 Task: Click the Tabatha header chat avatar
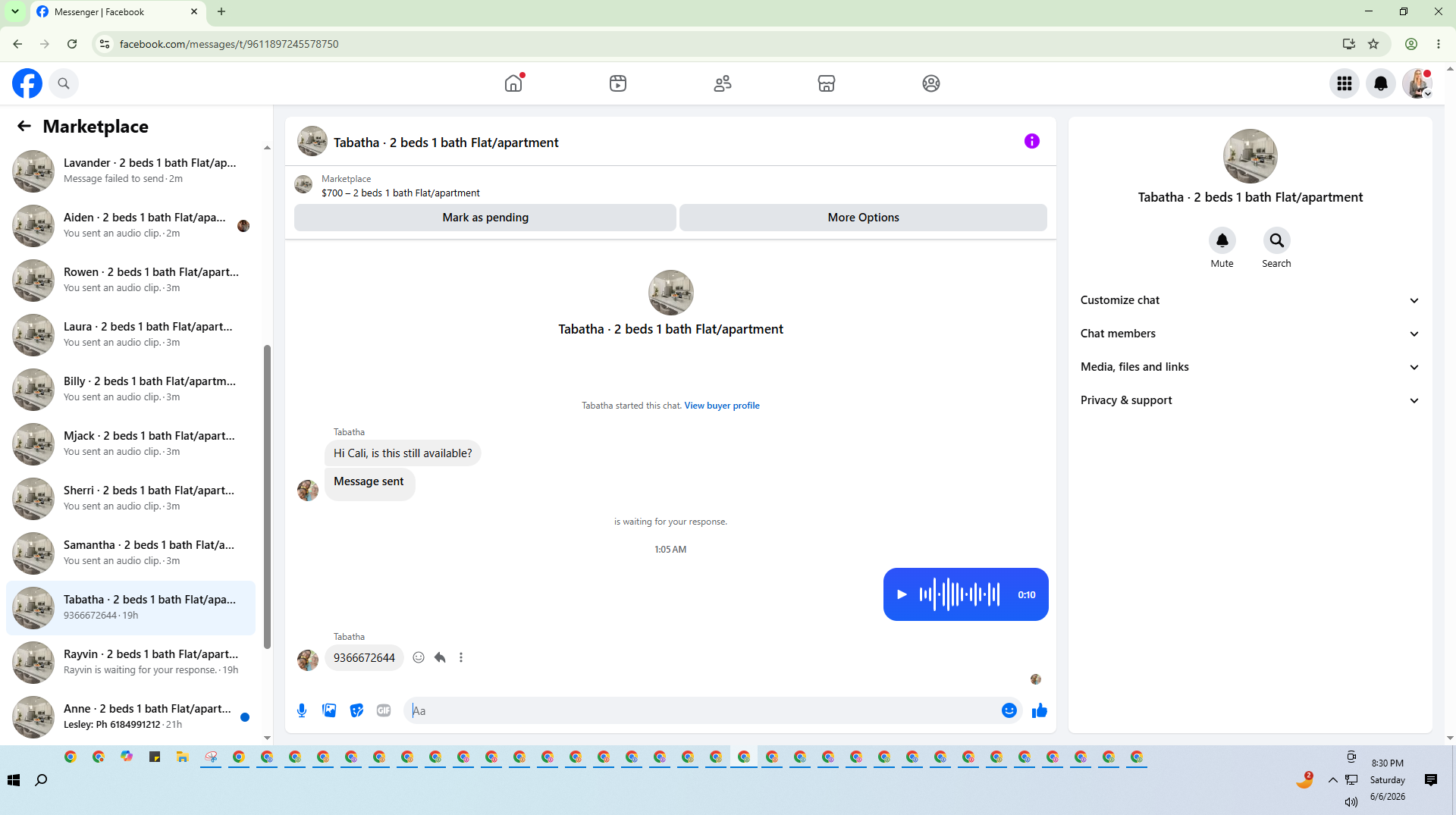click(312, 142)
